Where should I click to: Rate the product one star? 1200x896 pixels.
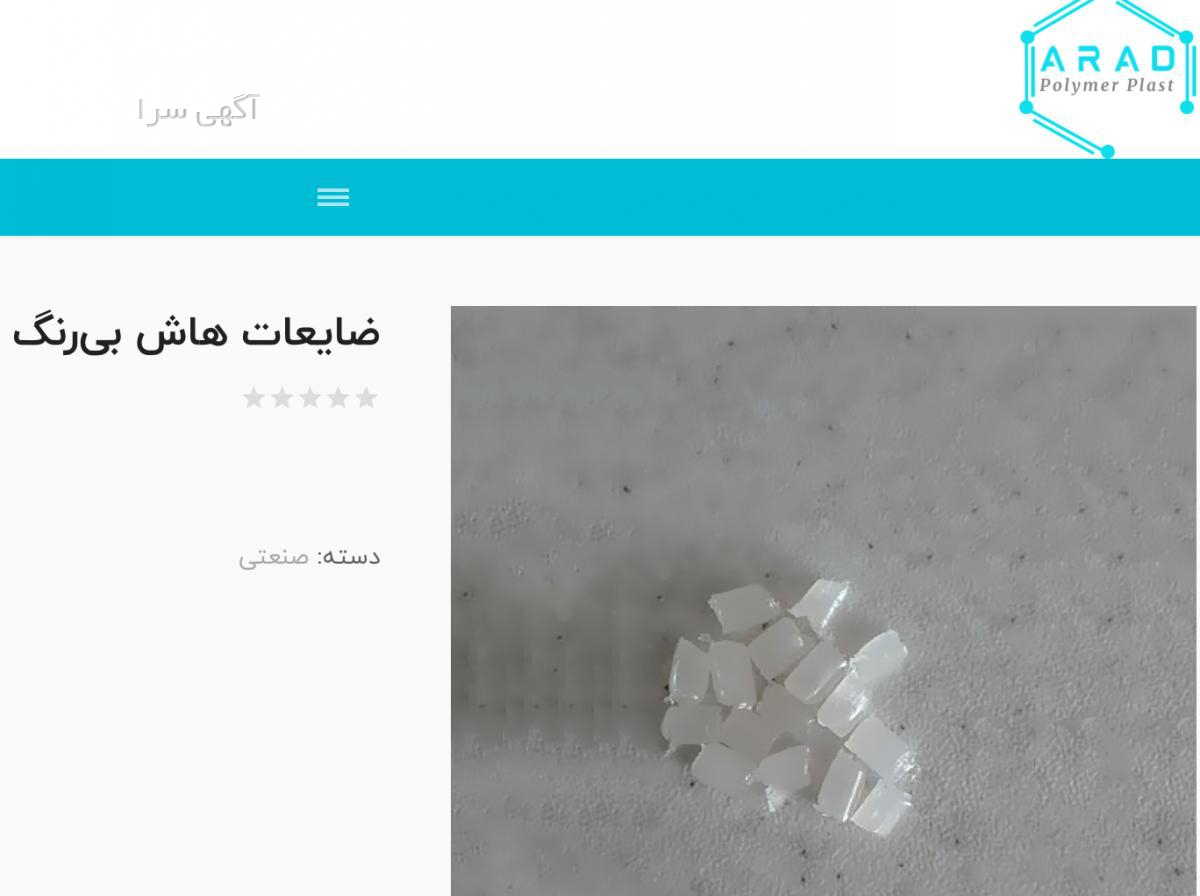pyautogui.click(x=366, y=398)
